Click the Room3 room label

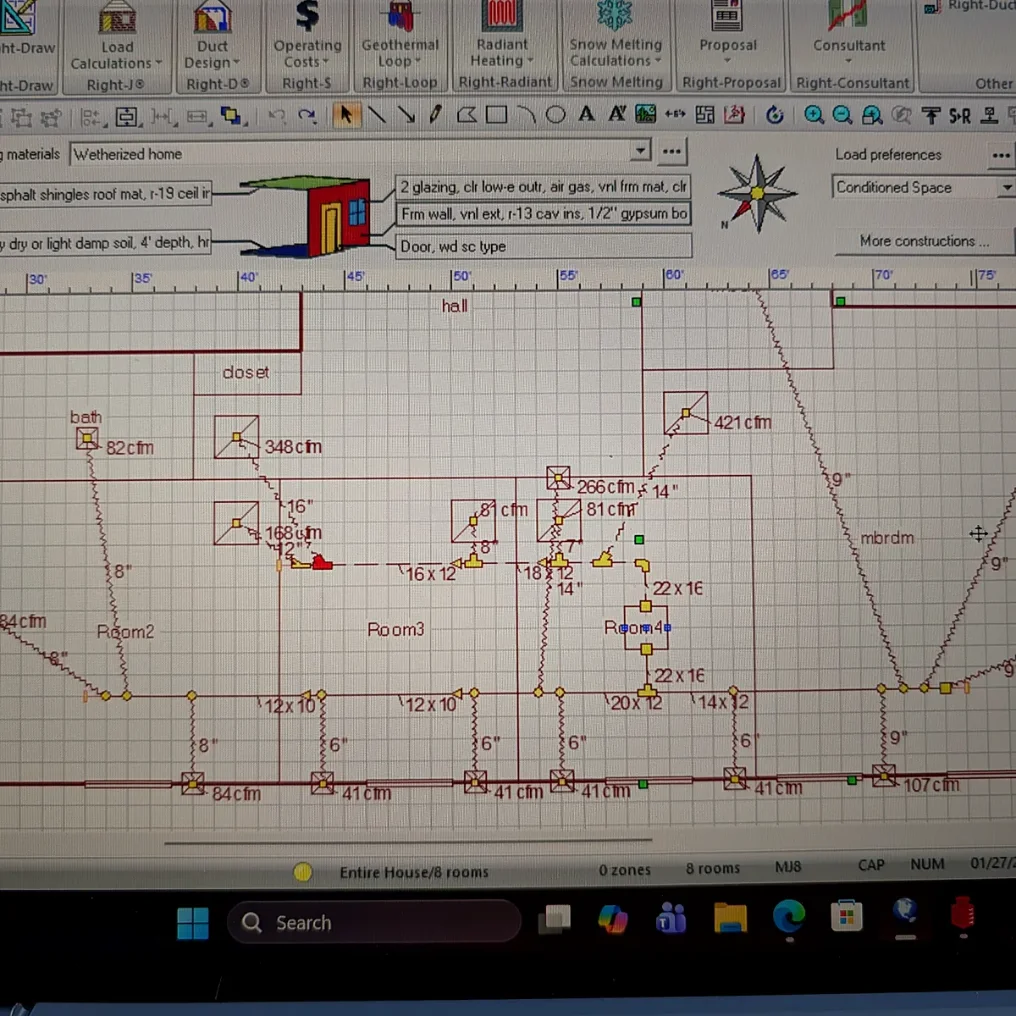click(x=396, y=629)
